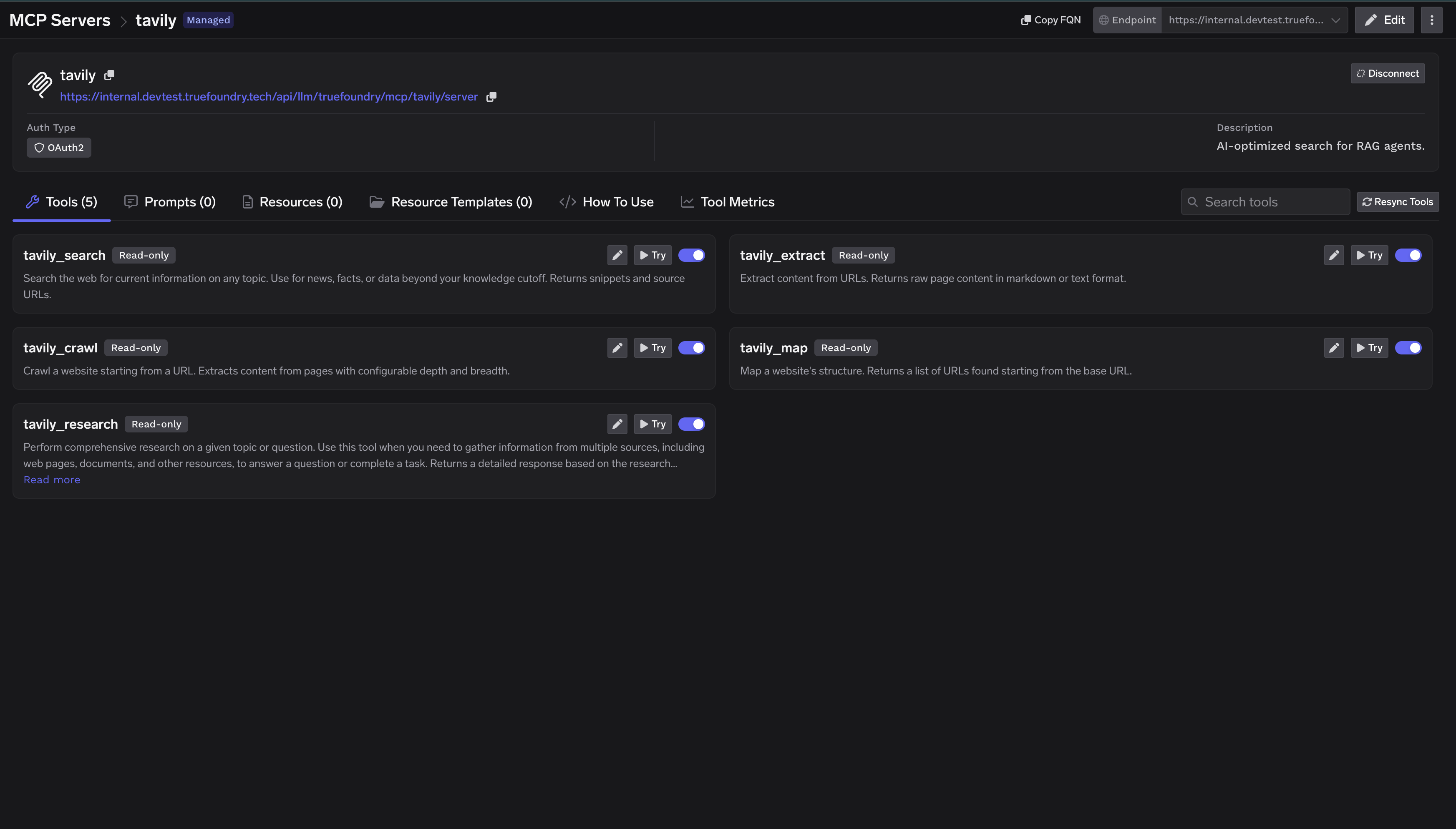Disable the tavily_map tool toggle
The width and height of the screenshot is (1456, 829).
point(1408,348)
